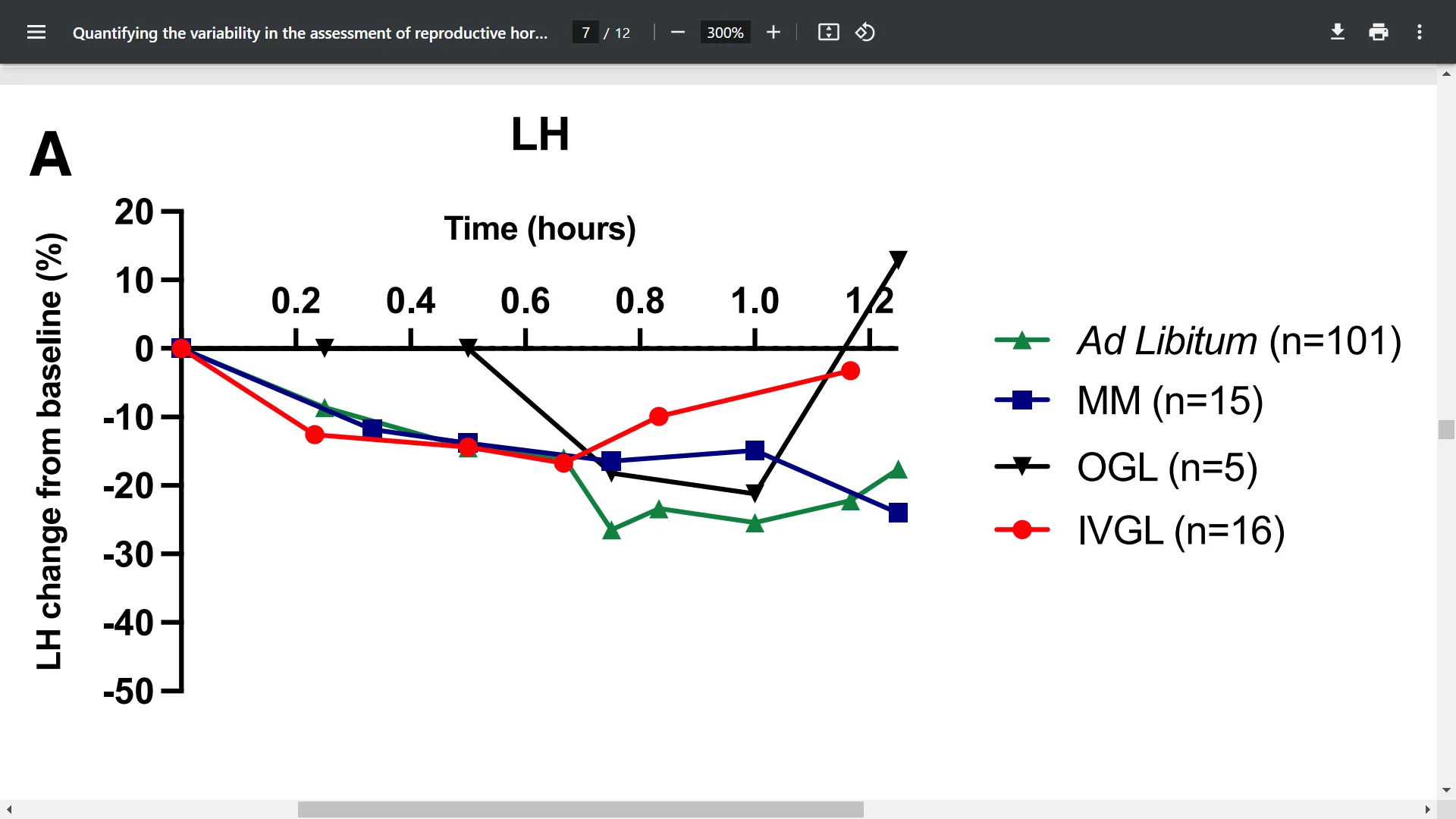Click the red circle legend marker

(x=1022, y=529)
